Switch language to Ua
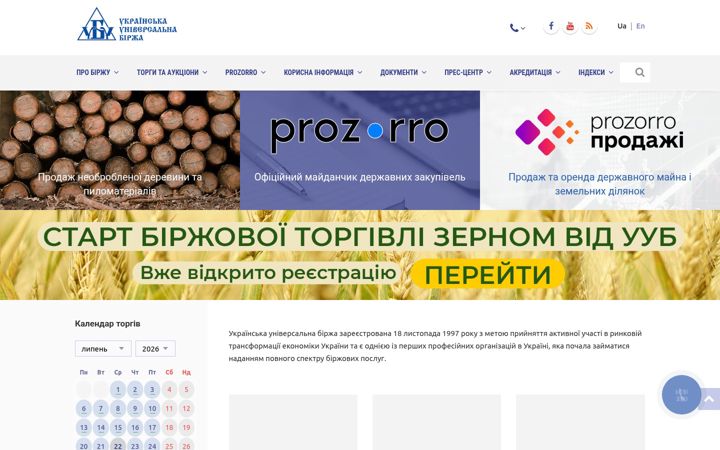Screen dimensions: 720x450 click(x=621, y=26)
